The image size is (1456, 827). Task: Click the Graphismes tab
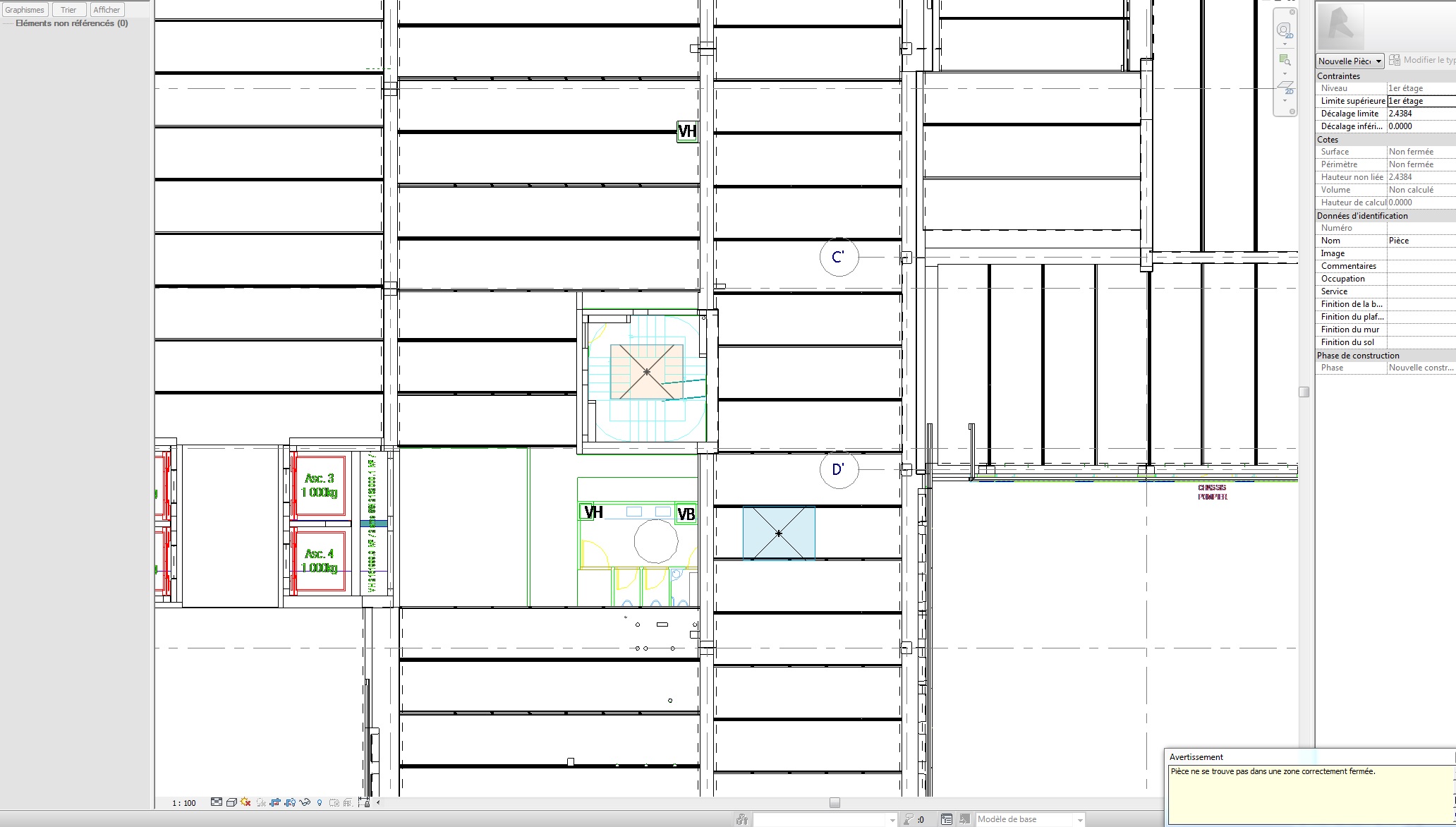tap(25, 10)
